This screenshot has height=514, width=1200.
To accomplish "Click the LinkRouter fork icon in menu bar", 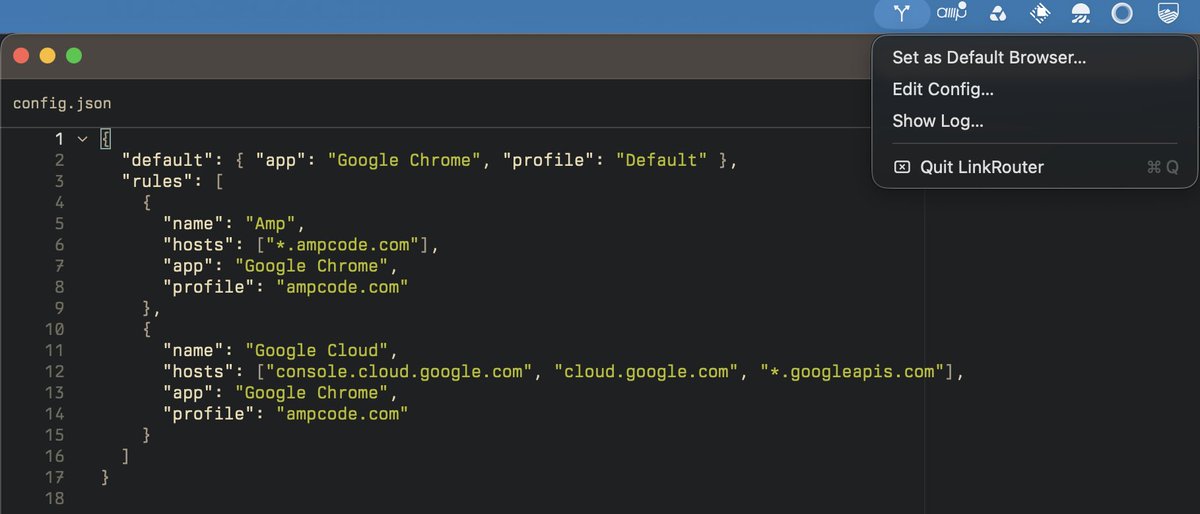I will coord(903,13).
